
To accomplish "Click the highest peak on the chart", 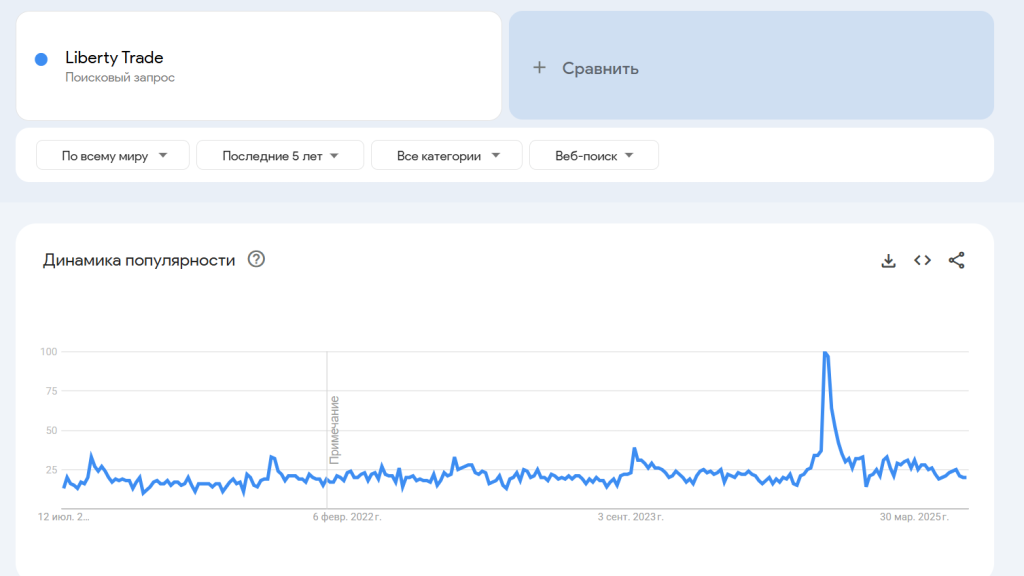I will [x=824, y=353].
